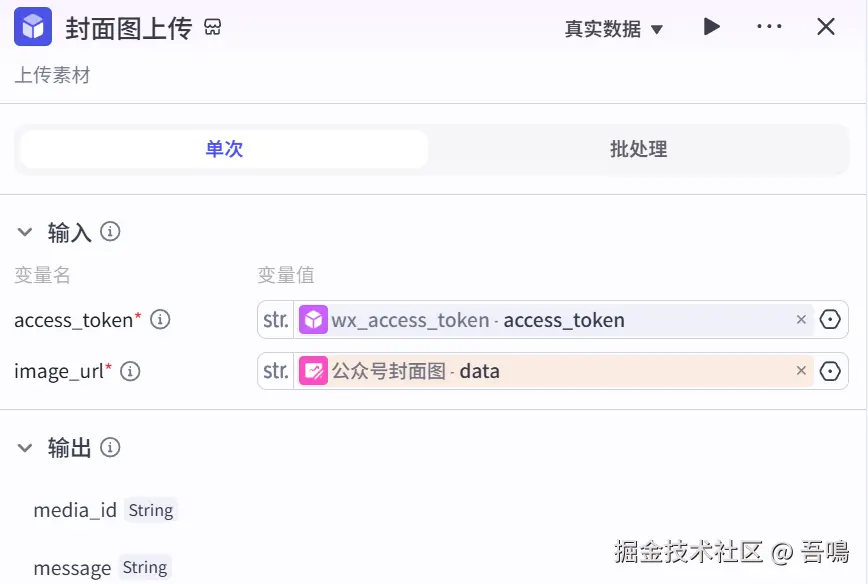Click the hexagon settings icon for image_url

(x=830, y=371)
